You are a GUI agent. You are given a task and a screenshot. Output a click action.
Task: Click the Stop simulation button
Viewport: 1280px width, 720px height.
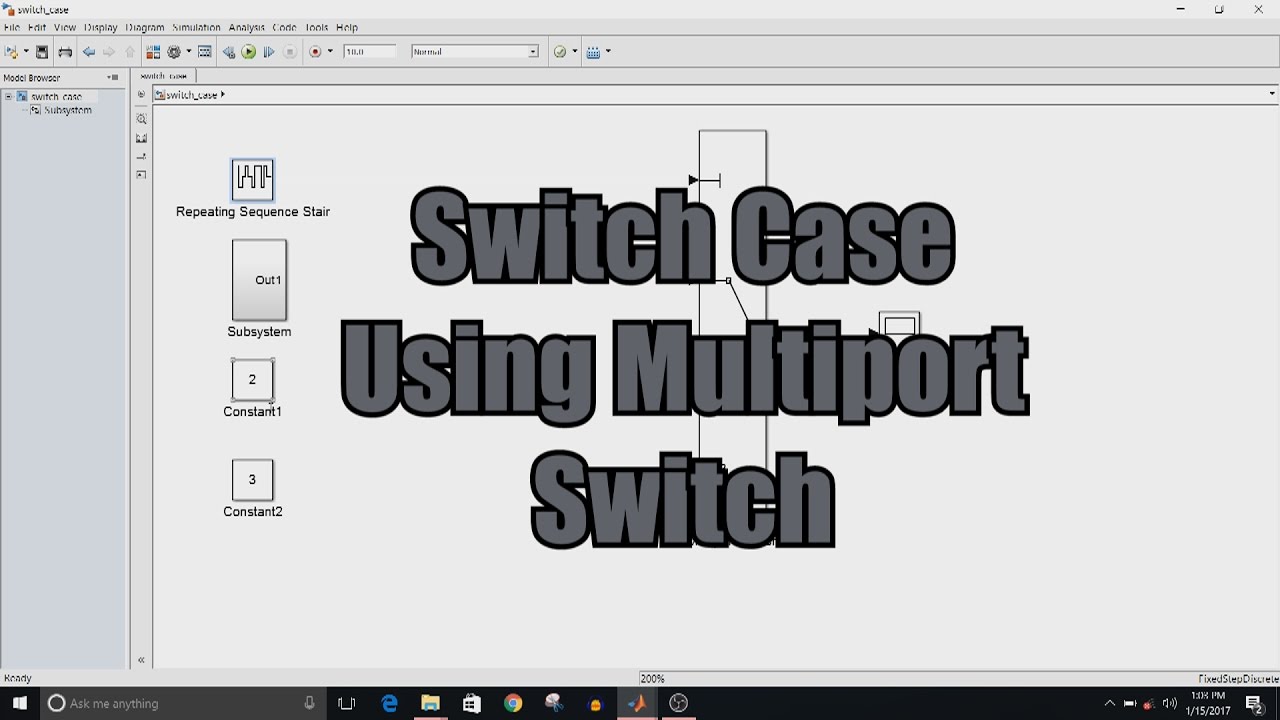290,52
